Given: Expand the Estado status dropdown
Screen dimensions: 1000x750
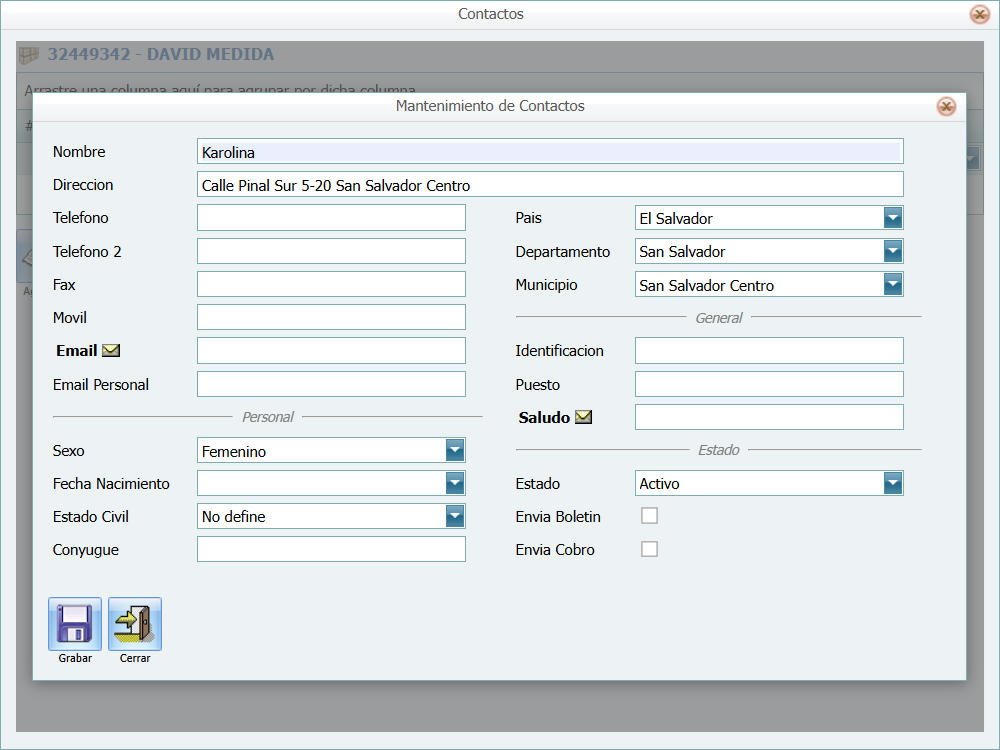Looking at the screenshot, I should 893,484.
